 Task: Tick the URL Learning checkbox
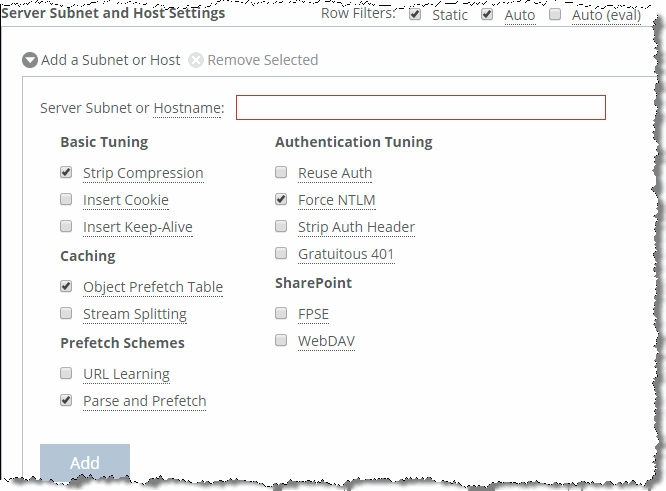[66, 373]
